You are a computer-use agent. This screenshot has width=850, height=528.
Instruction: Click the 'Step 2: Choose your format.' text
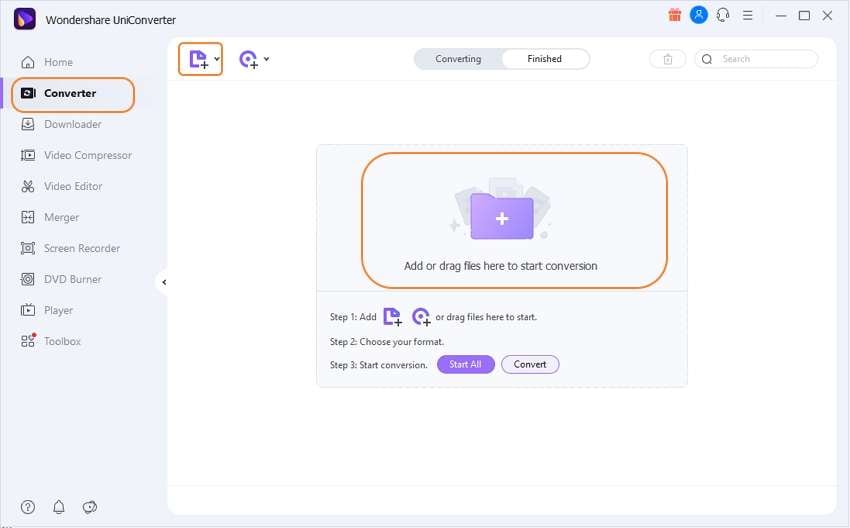[x=387, y=342]
